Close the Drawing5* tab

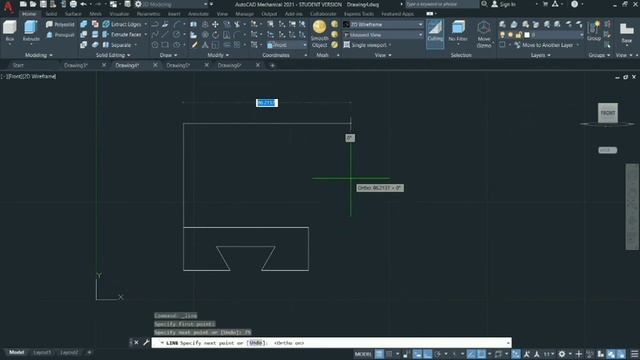tap(207, 65)
